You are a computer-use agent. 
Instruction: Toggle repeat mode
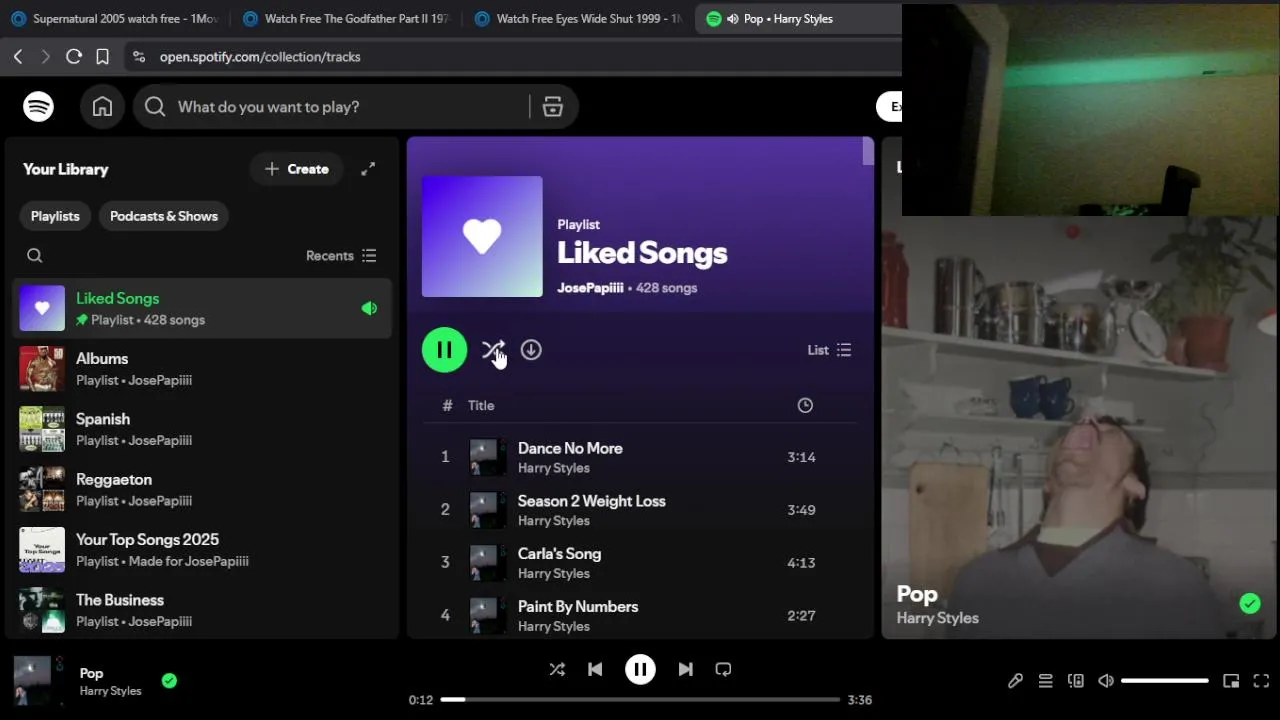click(x=723, y=669)
